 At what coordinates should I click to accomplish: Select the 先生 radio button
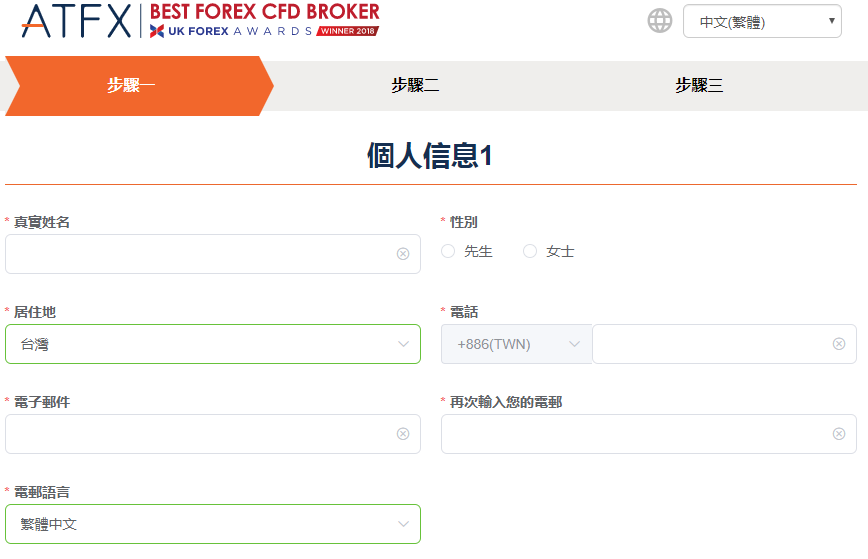(x=448, y=252)
